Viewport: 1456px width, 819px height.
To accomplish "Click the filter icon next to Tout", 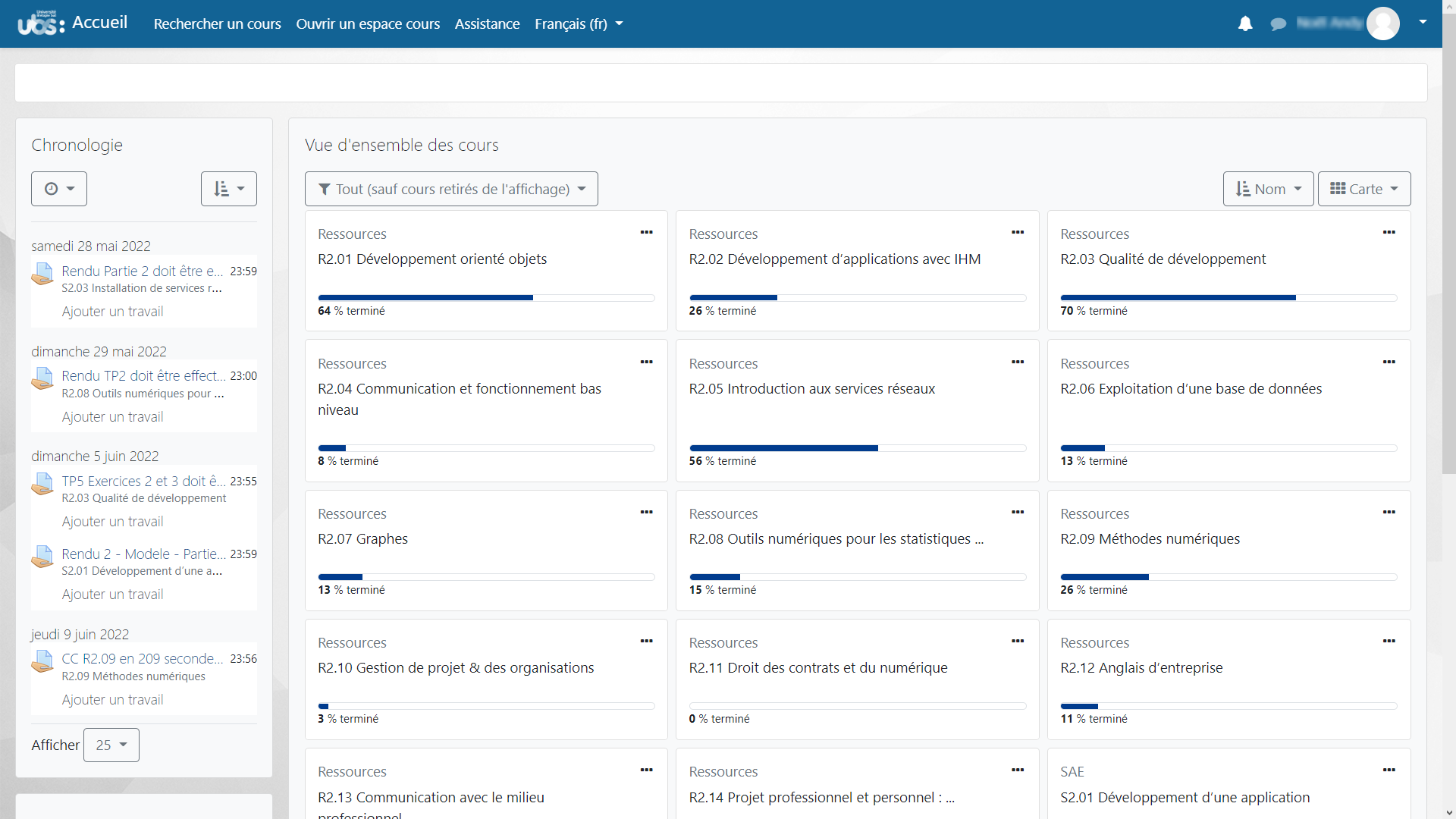I will [325, 189].
